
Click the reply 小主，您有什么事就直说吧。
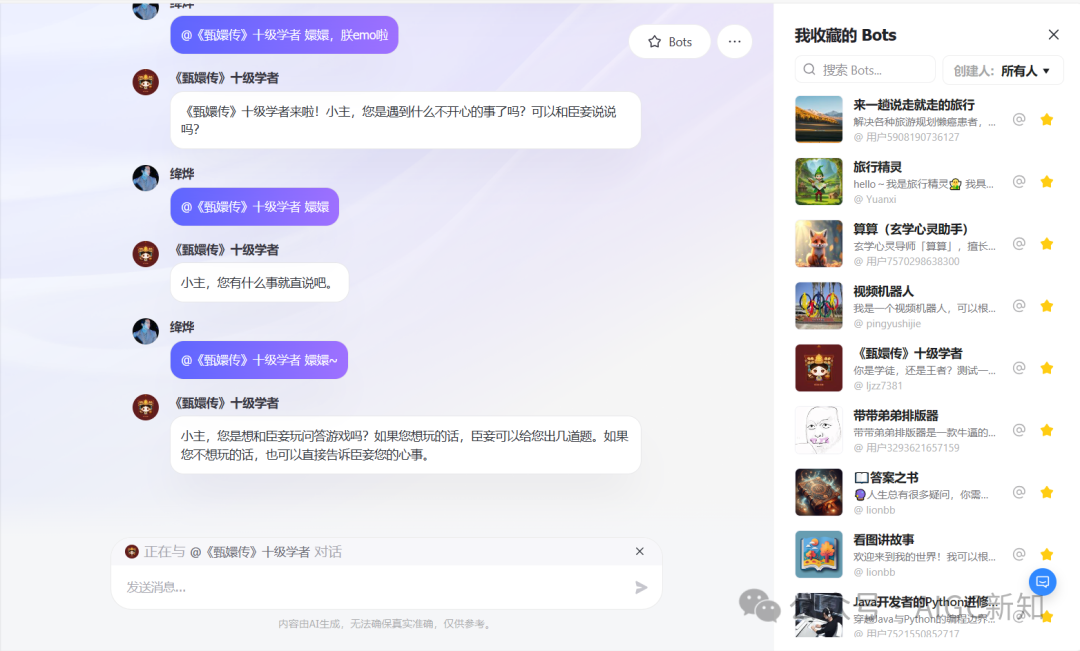(x=259, y=282)
